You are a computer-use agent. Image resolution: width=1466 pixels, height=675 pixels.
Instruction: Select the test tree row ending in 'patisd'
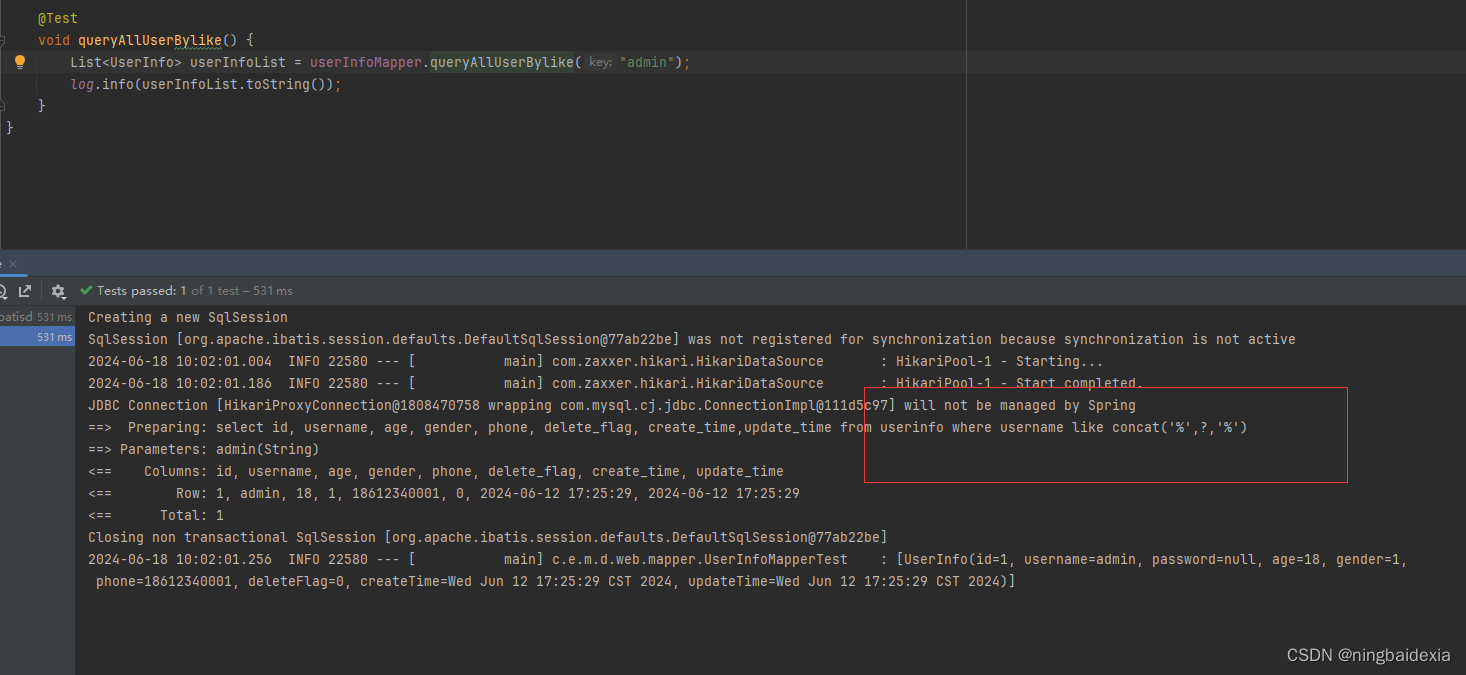(x=37, y=317)
